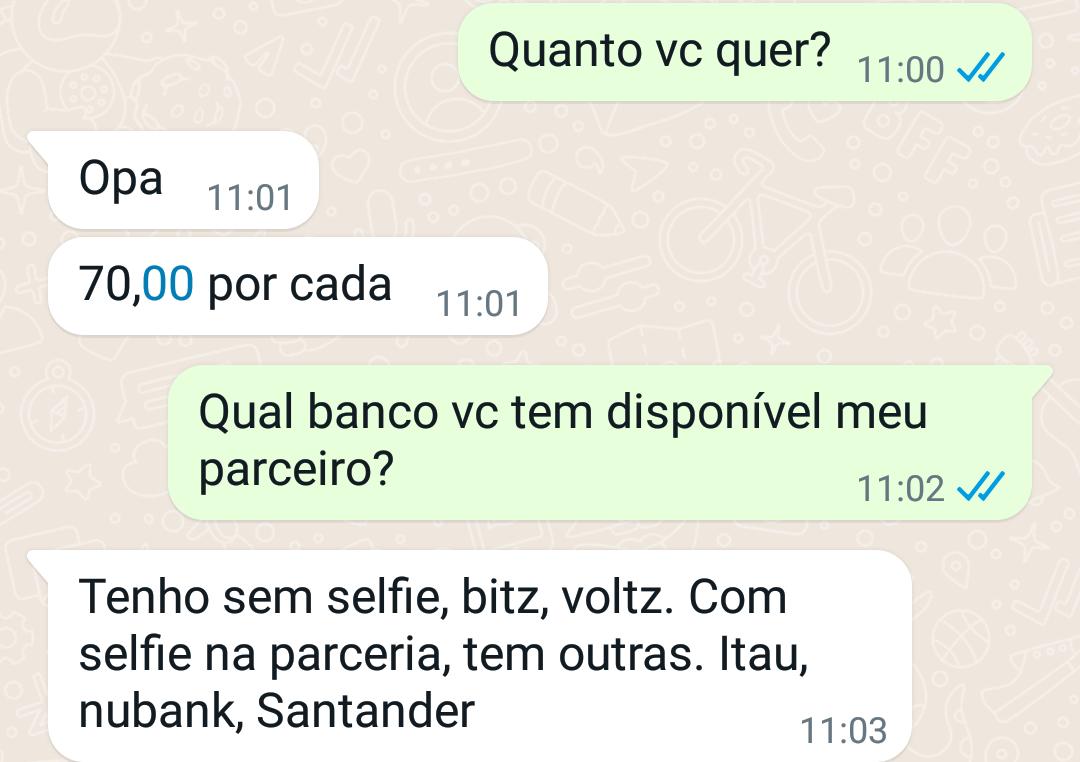Viewport: 1080px width, 762px height.
Task: Tap the 11:03 timestamp in the last message
Action: [x=844, y=730]
